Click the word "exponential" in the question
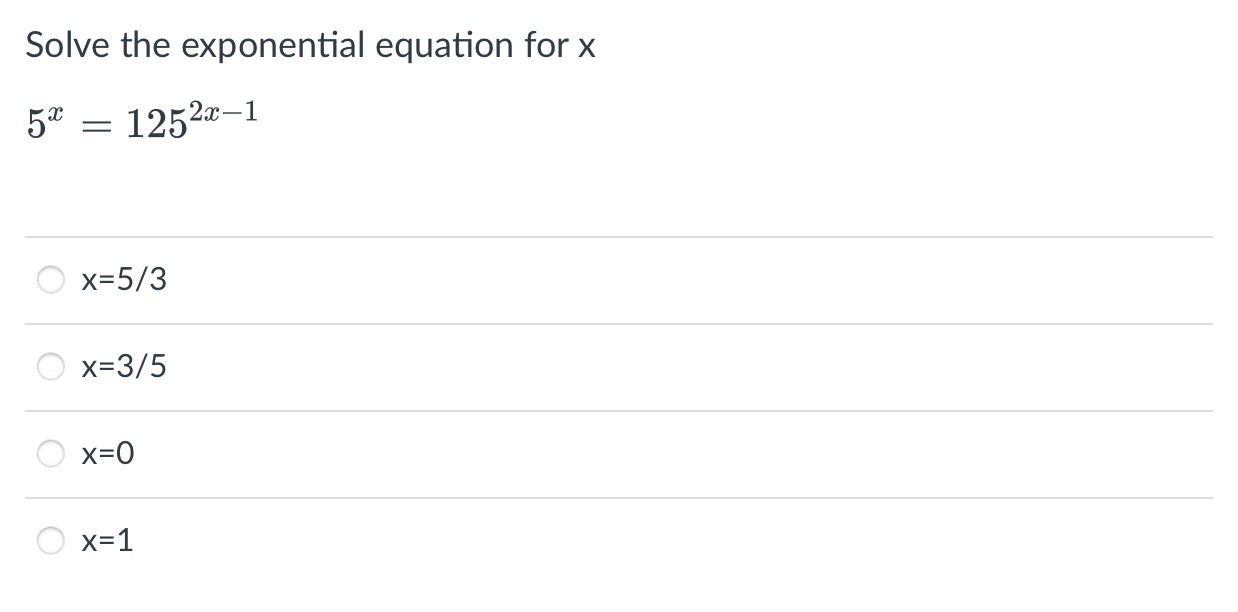1238x612 pixels. 273,46
